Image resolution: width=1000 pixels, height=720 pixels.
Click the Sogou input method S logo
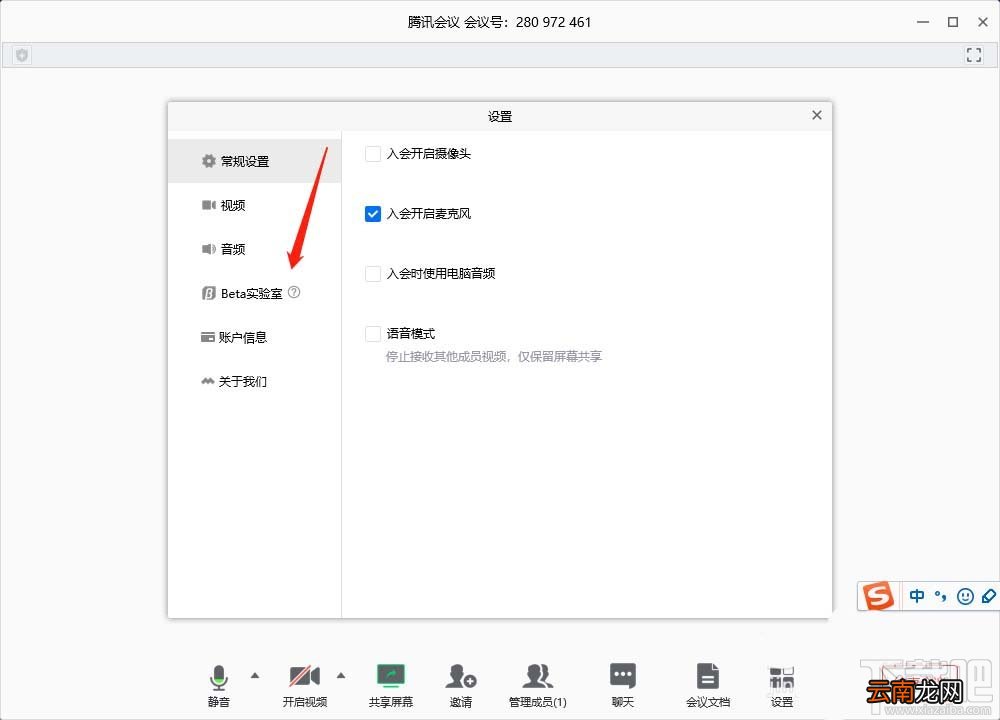(878, 596)
